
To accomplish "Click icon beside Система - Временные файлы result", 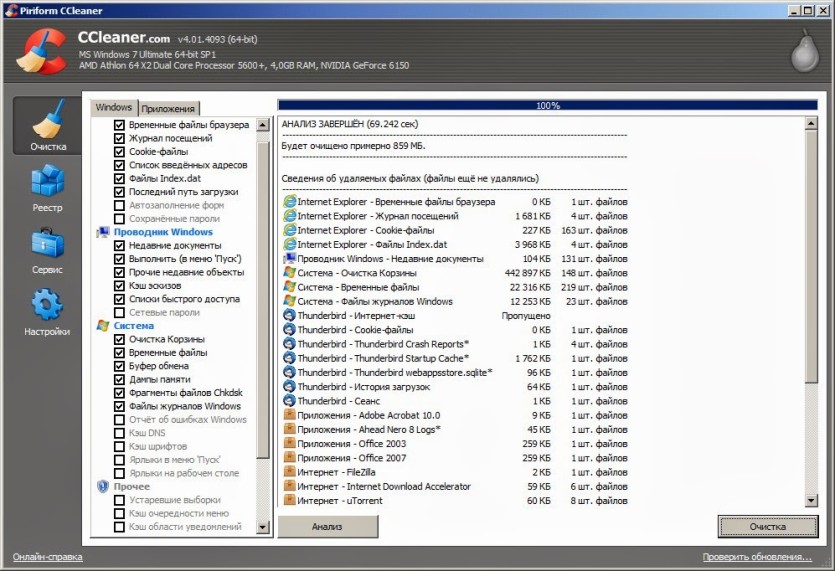I will point(289,287).
